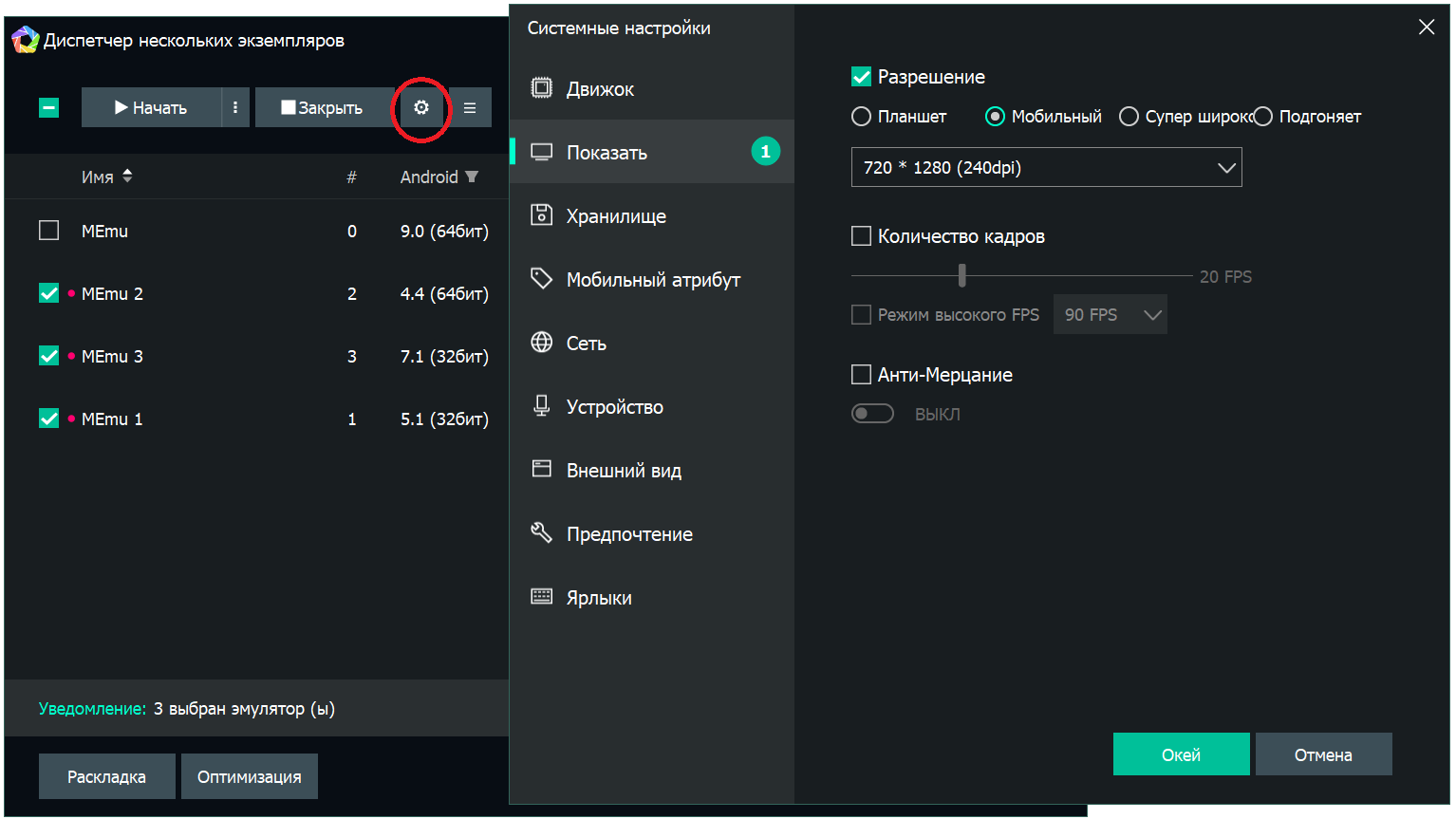Enable the Анти-Мерцание checkbox
Image resolution: width=1456 pixels, height=819 pixels.
point(861,375)
